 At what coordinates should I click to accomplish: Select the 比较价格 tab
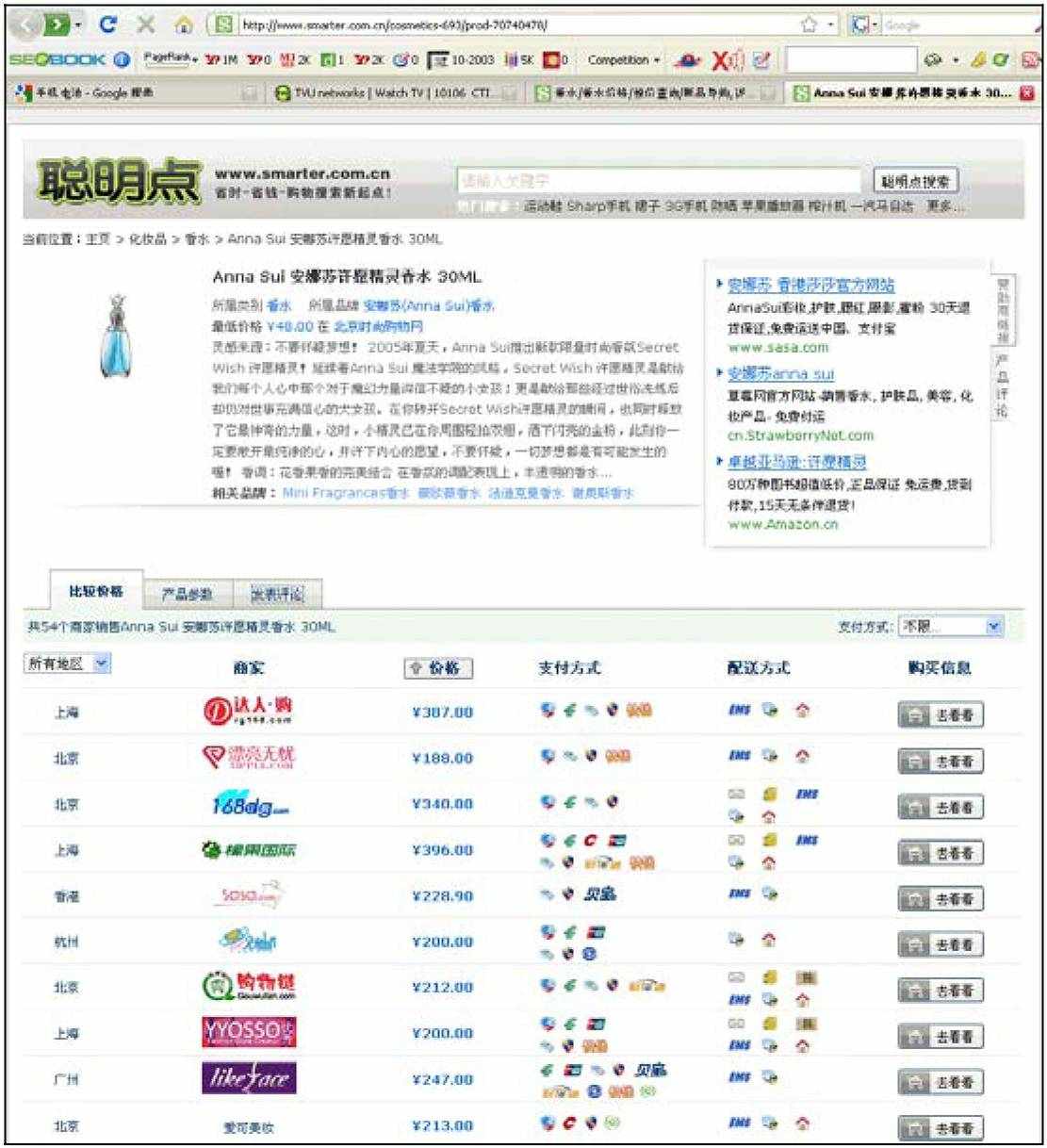(x=96, y=591)
